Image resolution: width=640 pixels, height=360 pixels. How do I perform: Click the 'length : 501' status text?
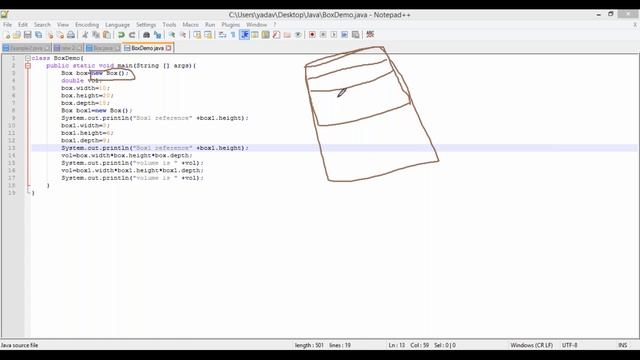coord(309,345)
